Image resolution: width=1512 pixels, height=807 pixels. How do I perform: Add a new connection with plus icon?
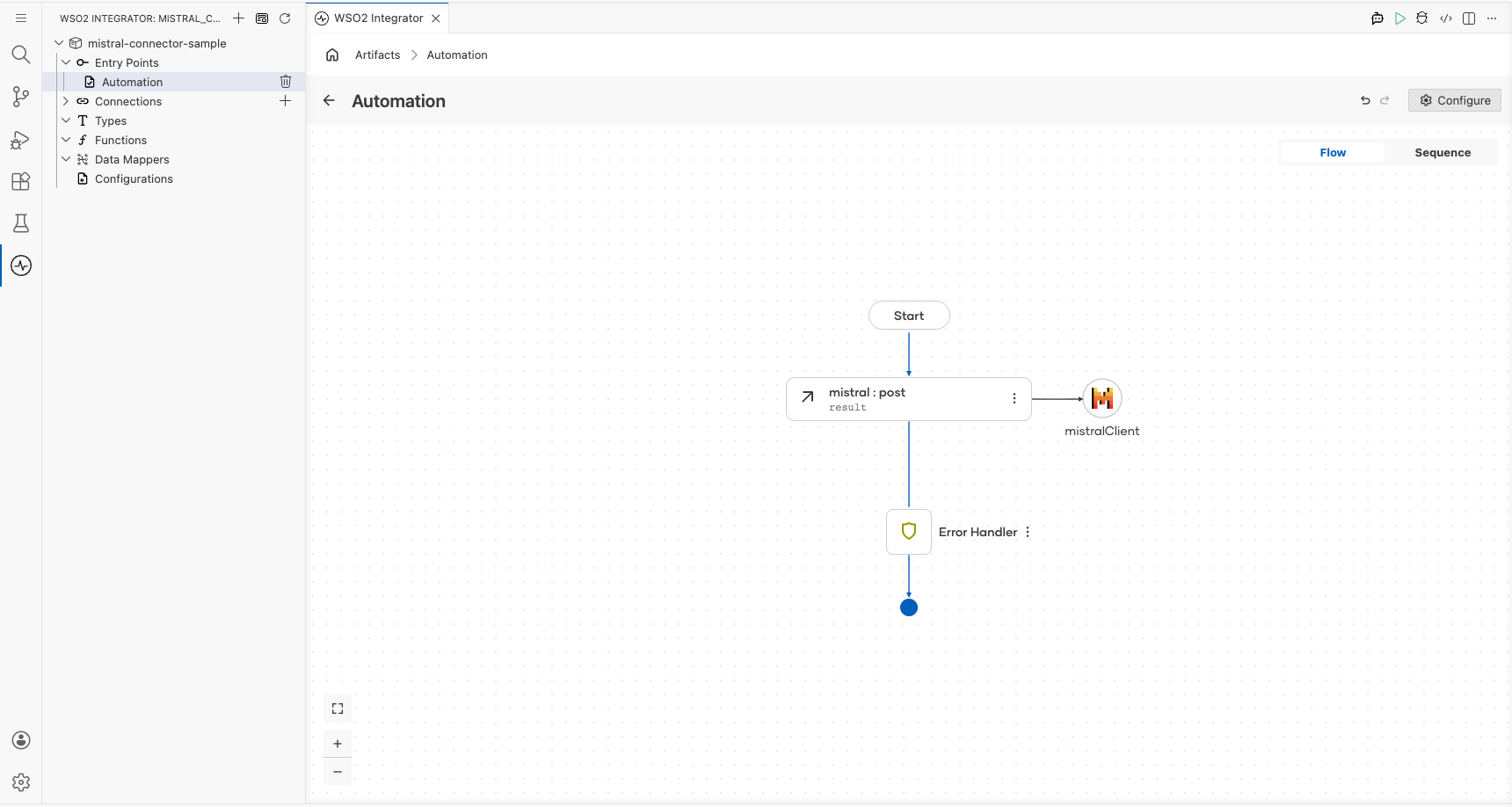click(286, 101)
